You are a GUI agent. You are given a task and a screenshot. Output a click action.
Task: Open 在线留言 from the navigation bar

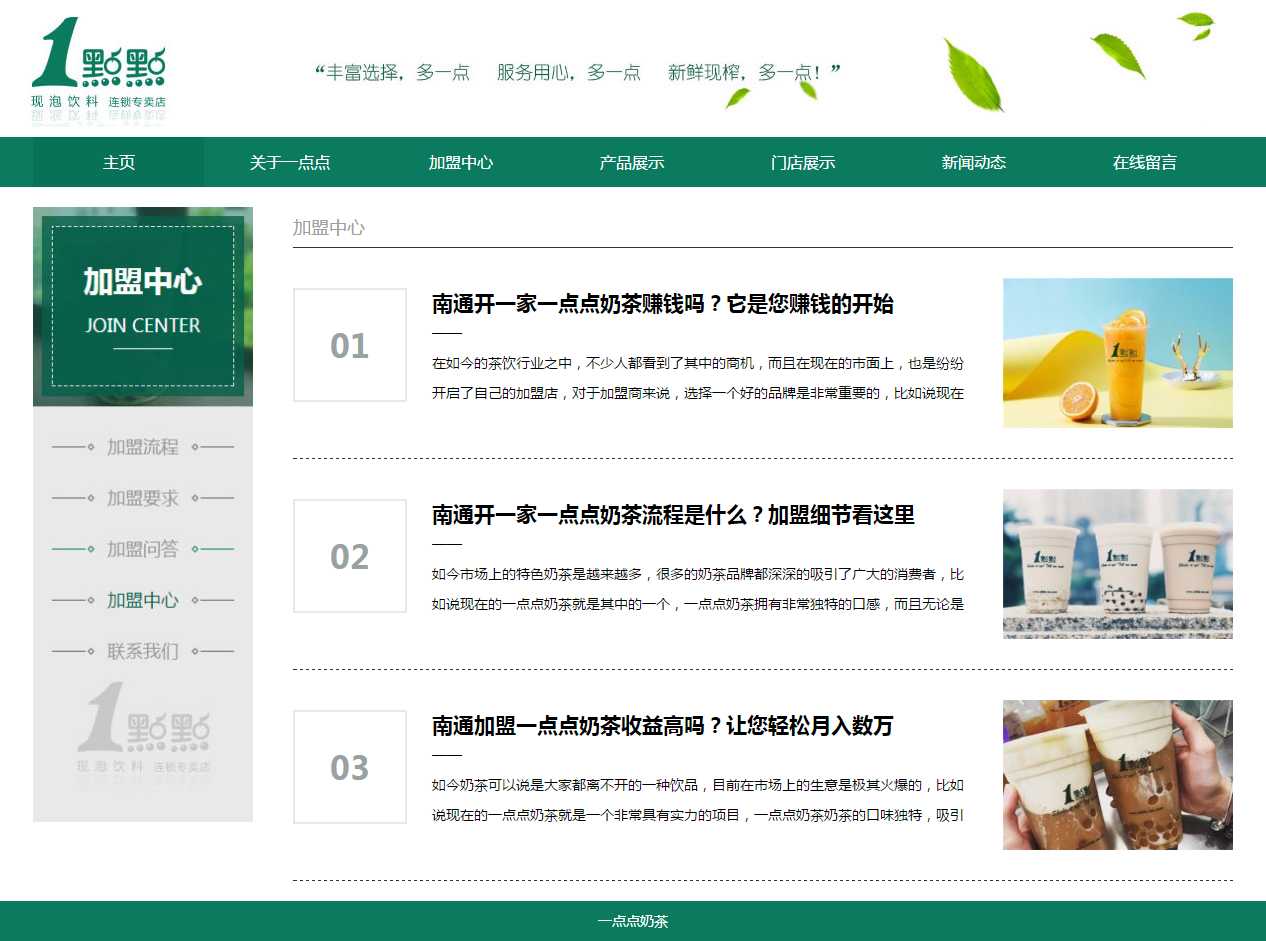point(1145,162)
